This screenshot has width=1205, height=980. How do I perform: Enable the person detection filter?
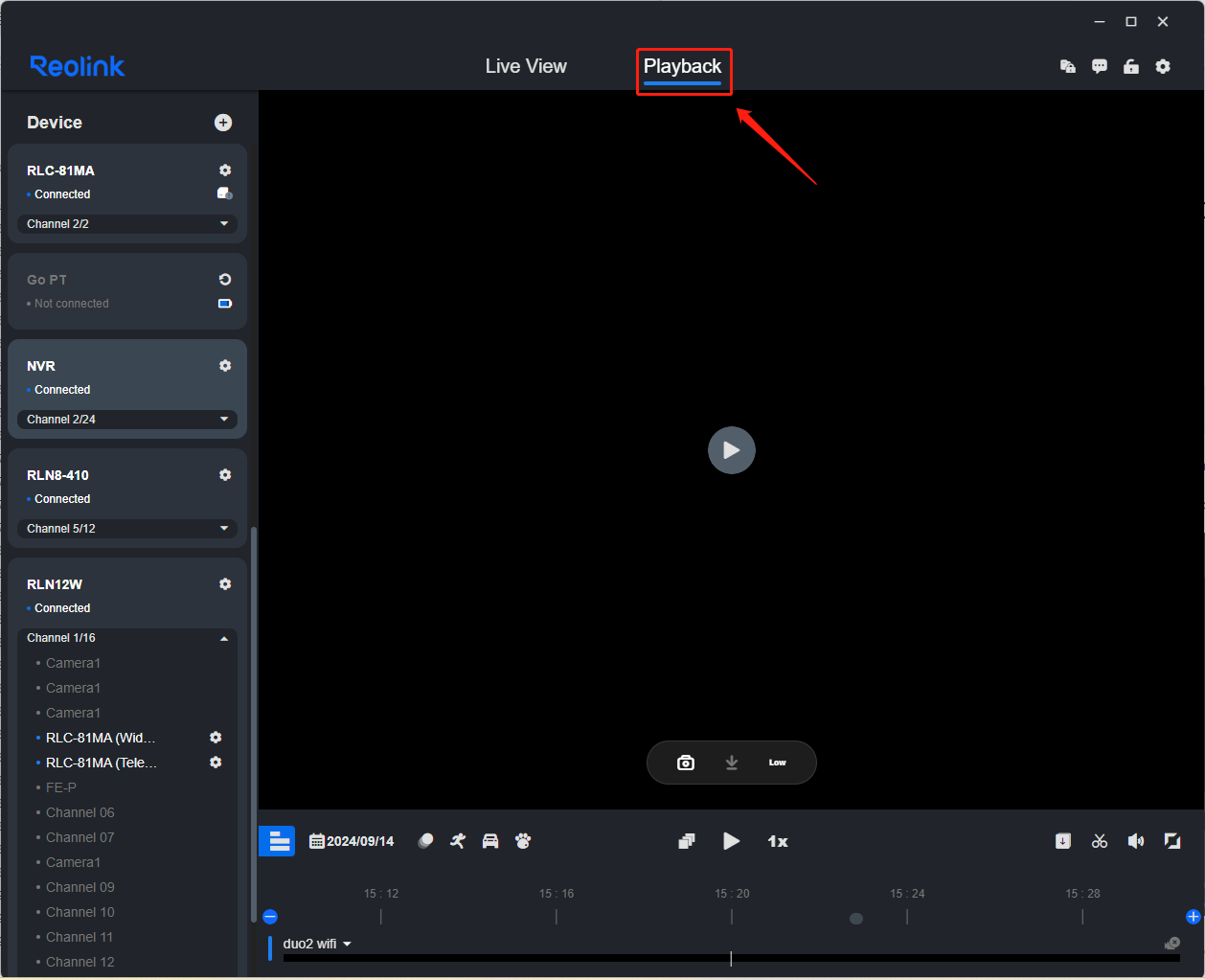(x=458, y=840)
